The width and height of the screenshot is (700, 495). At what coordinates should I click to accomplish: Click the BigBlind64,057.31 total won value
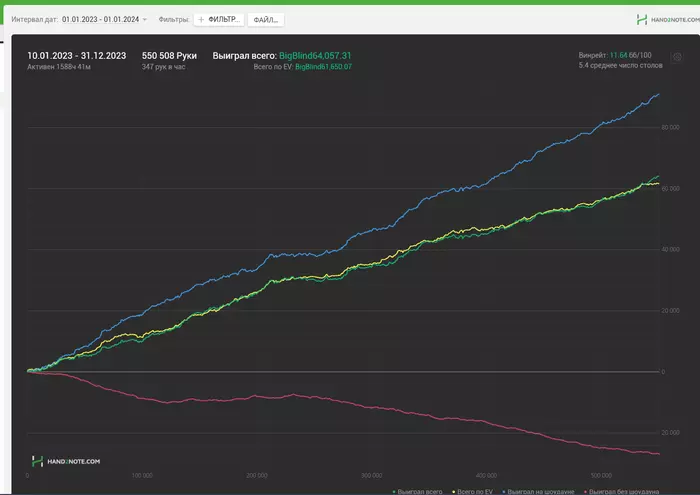click(315, 56)
